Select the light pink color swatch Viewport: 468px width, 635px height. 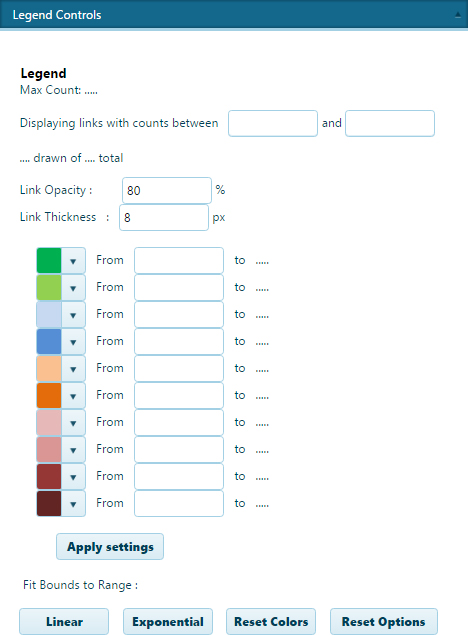click(x=49, y=423)
